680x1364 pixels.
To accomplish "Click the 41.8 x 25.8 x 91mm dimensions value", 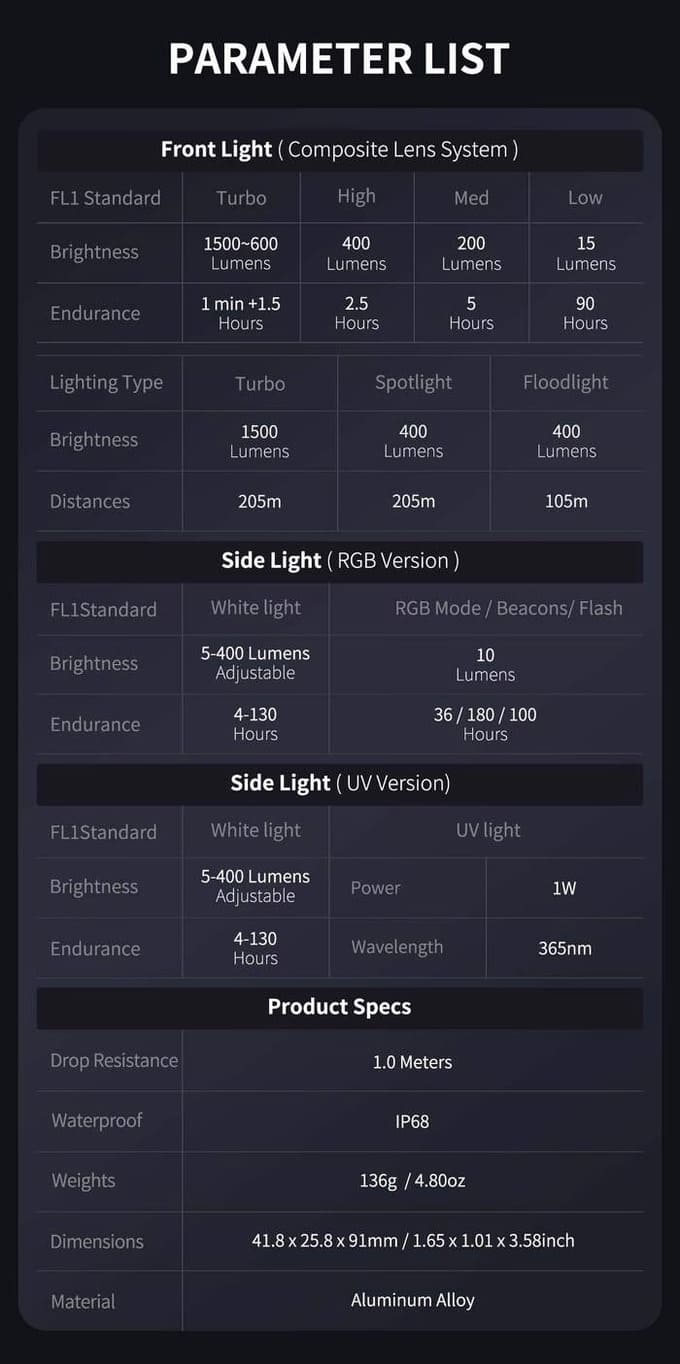I will coord(412,1241).
